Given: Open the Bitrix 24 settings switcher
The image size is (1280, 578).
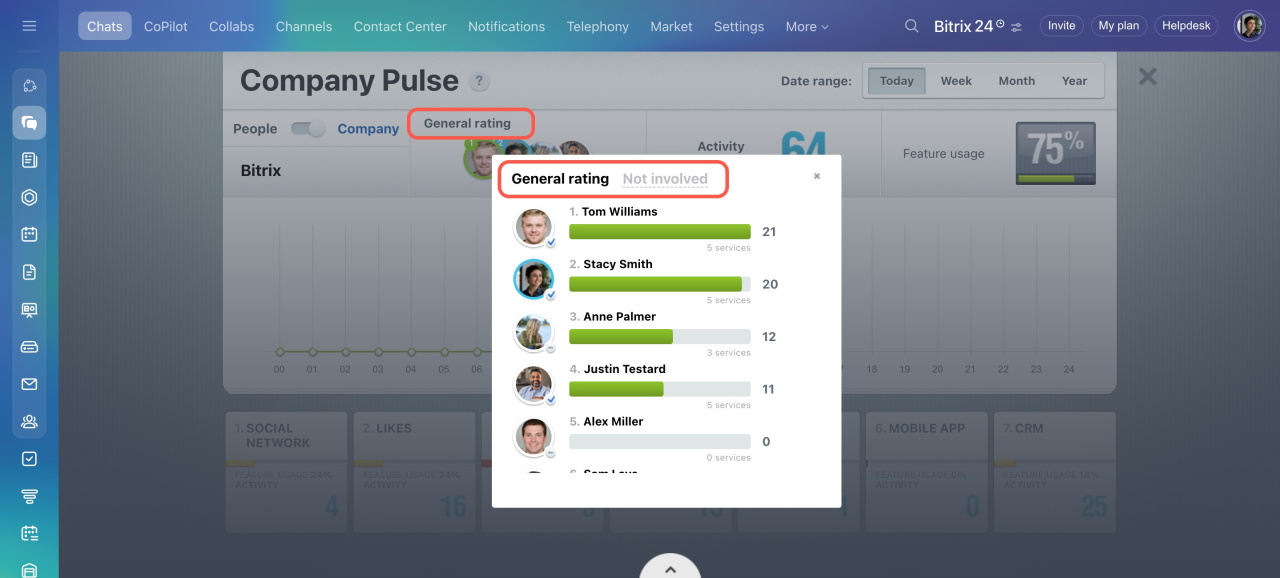Looking at the screenshot, I should click(x=1017, y=27).
